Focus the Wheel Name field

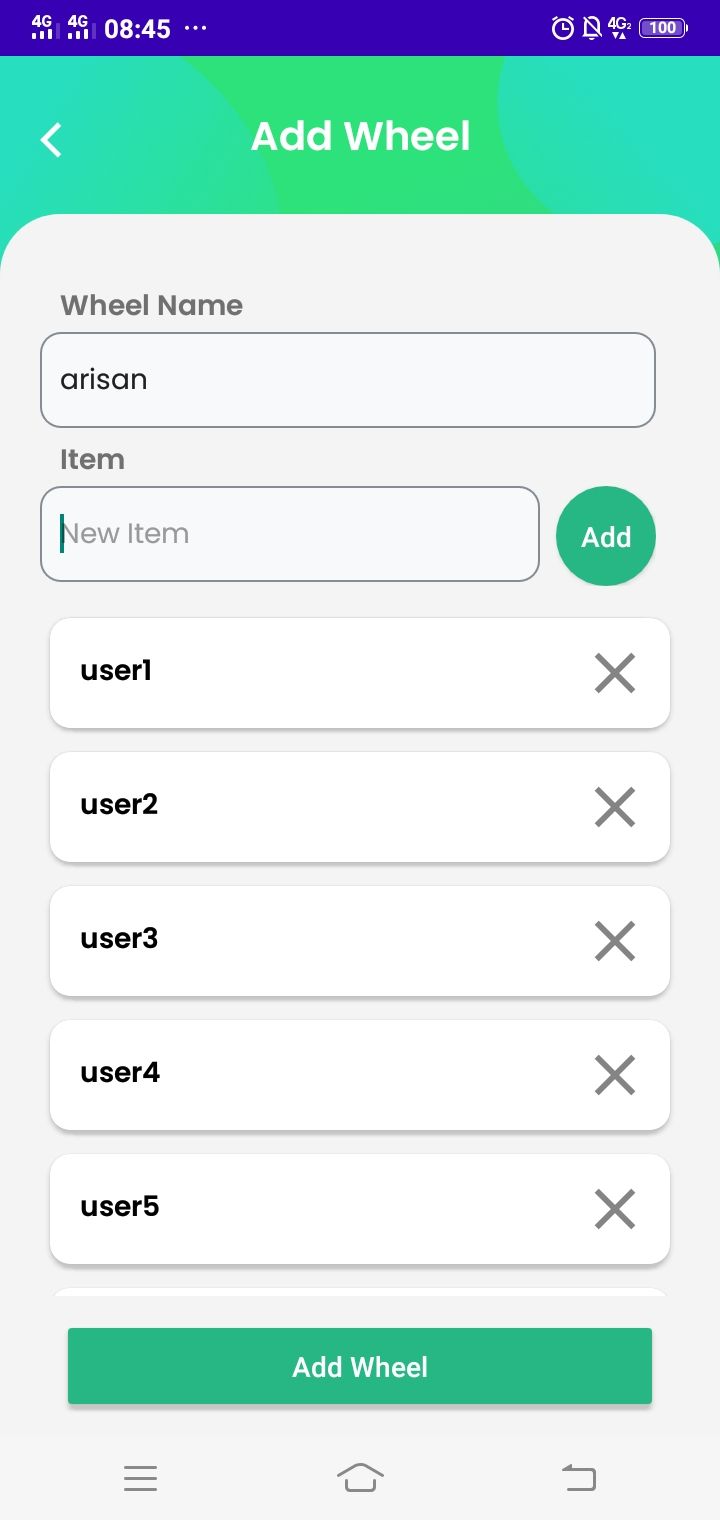[x=347, y=380]
